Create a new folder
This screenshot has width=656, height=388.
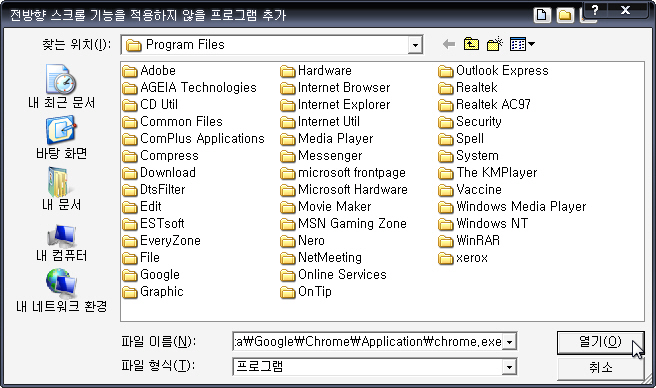(x=495, y=44)
